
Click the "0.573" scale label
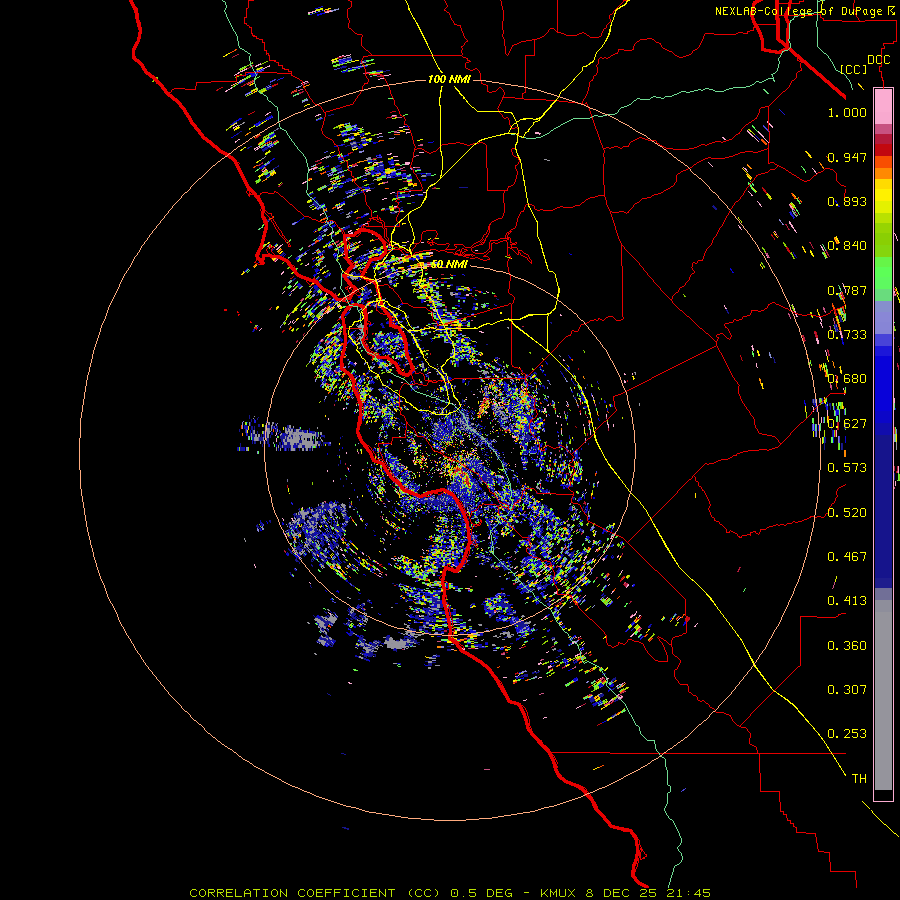pyautogui.click(x=847, y=467)
